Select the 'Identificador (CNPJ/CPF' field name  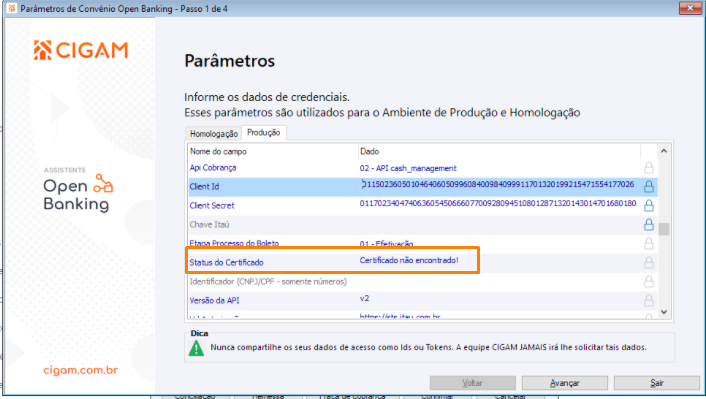tap(268, 281)
